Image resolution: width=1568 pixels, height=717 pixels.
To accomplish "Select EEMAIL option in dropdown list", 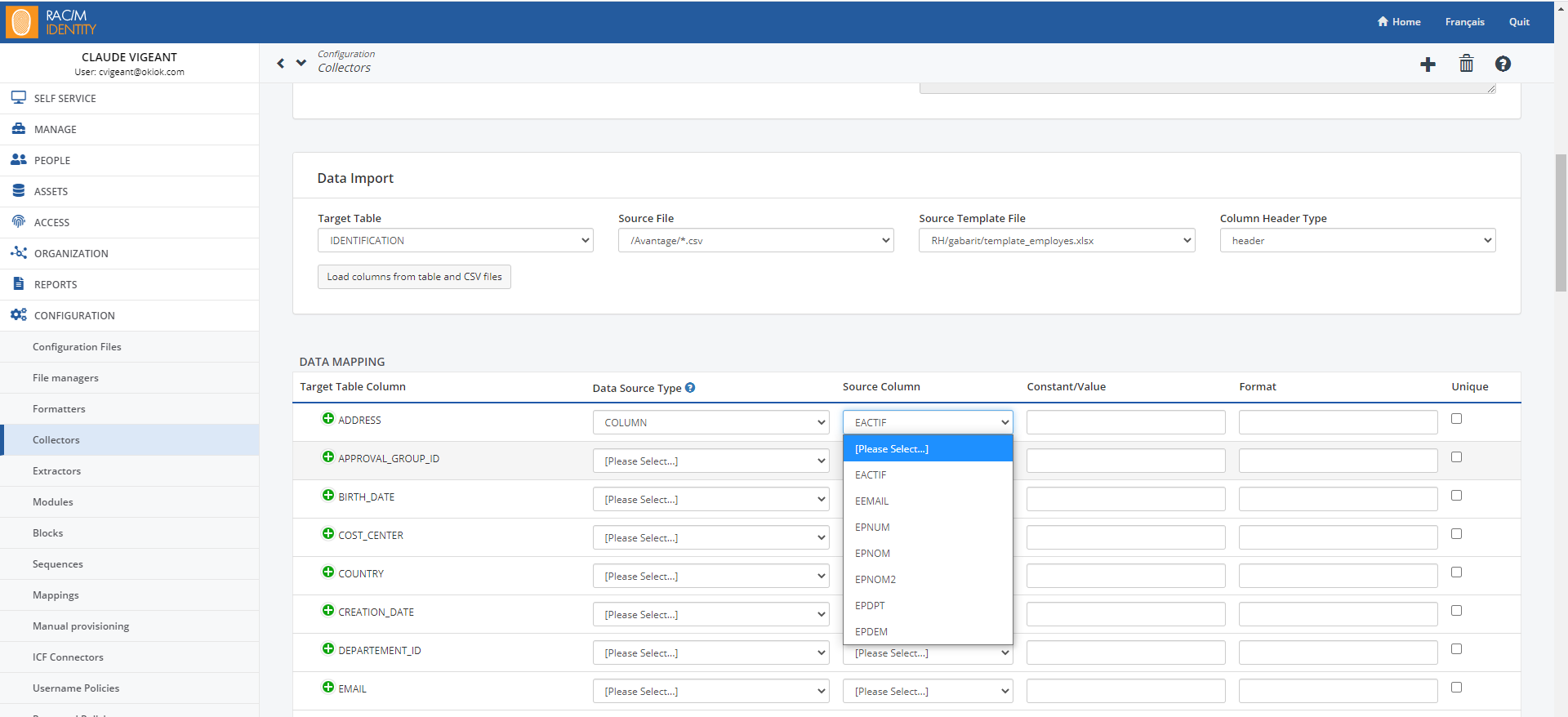I will click(928, 501).
